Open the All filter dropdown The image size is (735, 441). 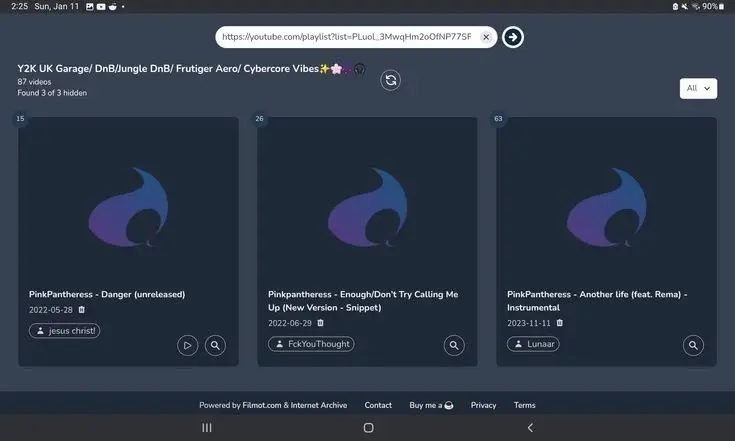(698, 88)
